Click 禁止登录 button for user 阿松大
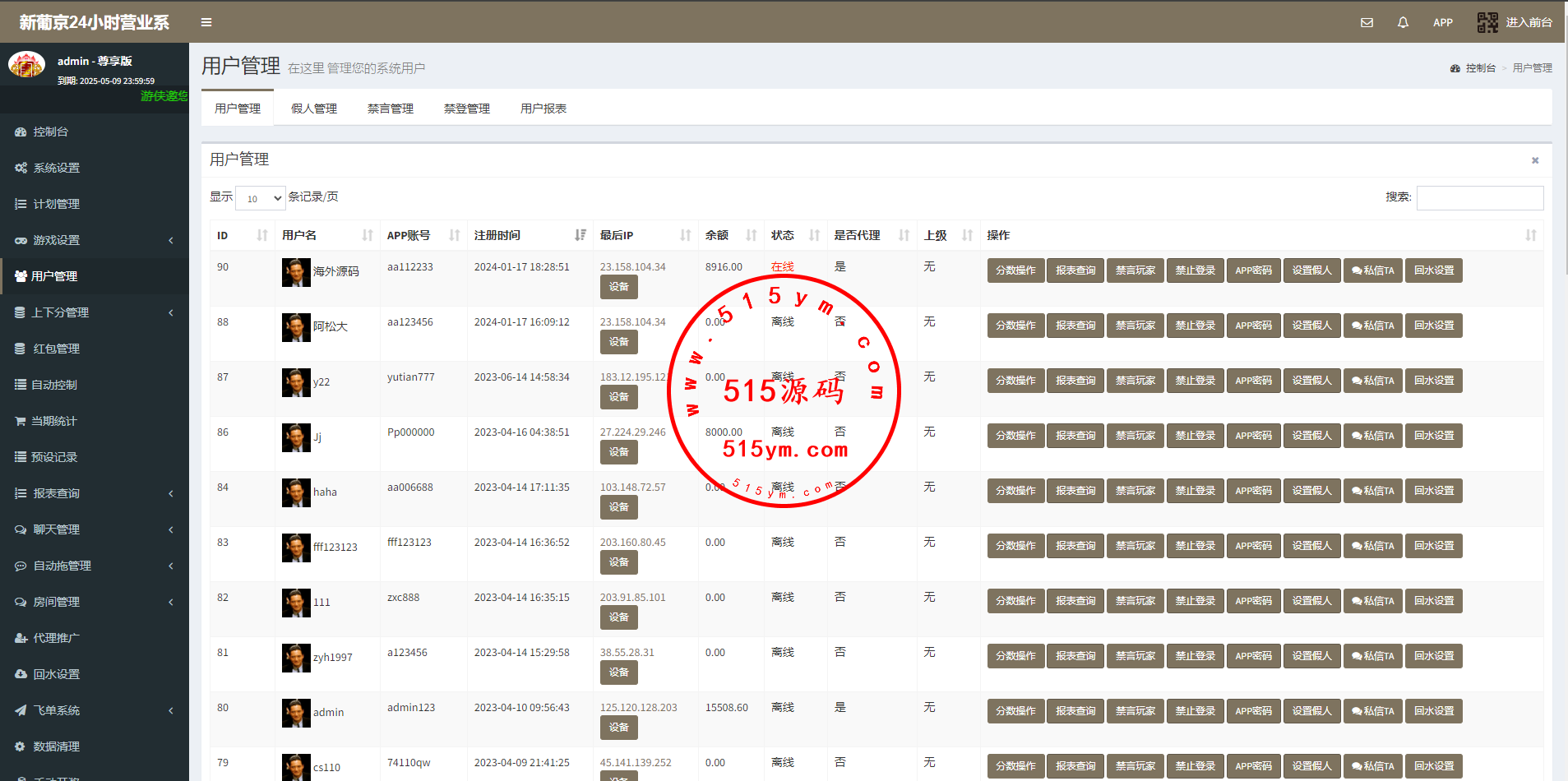 click(x=1195, y=326)
